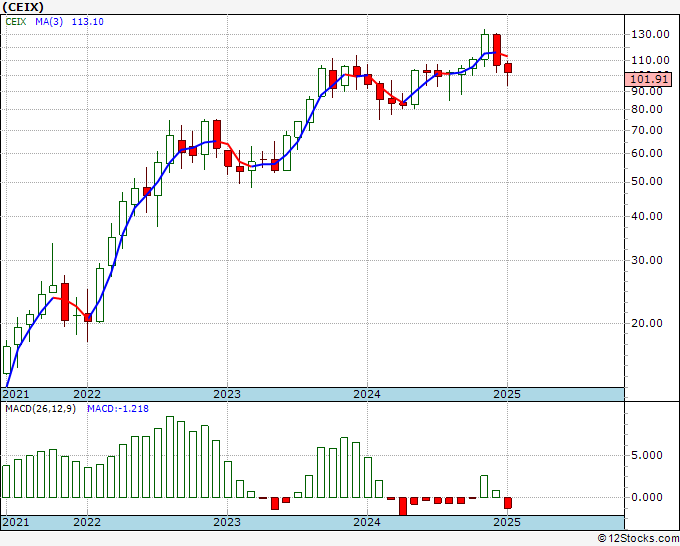This screenshot has height=546, width=680.
Task: Click the MACD:-1.218 value label
Action: tap(118, 409)
